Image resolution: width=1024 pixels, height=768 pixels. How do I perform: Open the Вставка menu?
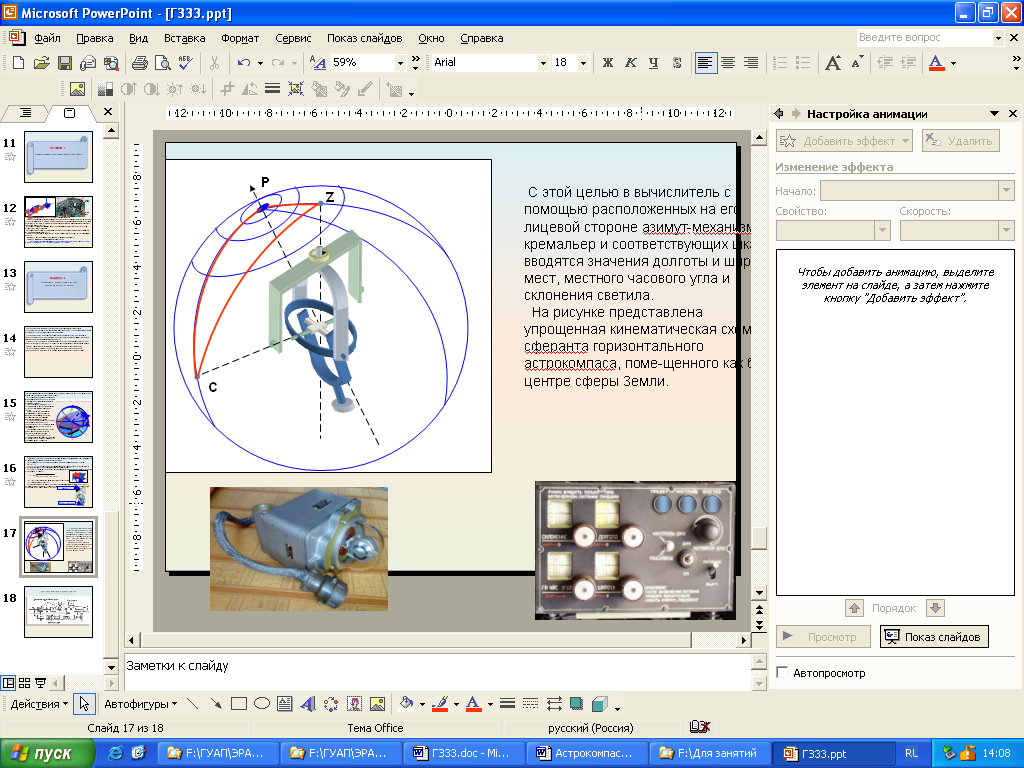(184, 39)
